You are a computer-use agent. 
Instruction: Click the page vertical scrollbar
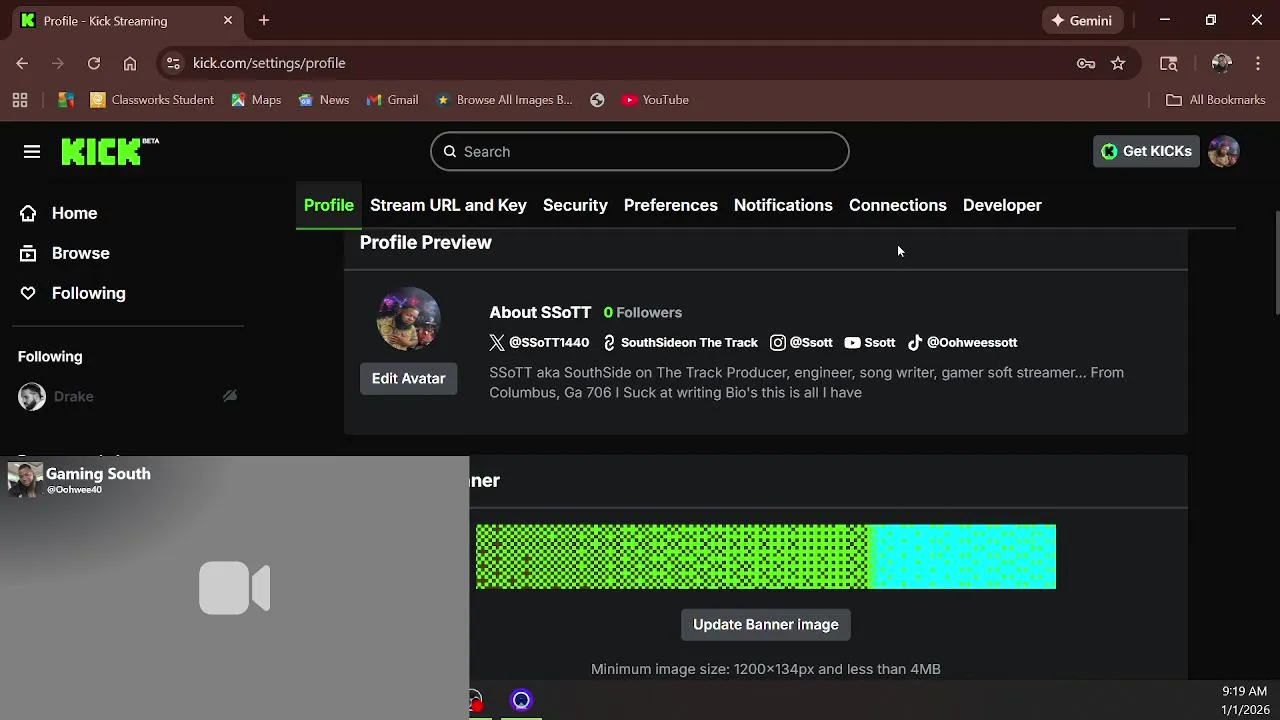tap(1276, 263)
